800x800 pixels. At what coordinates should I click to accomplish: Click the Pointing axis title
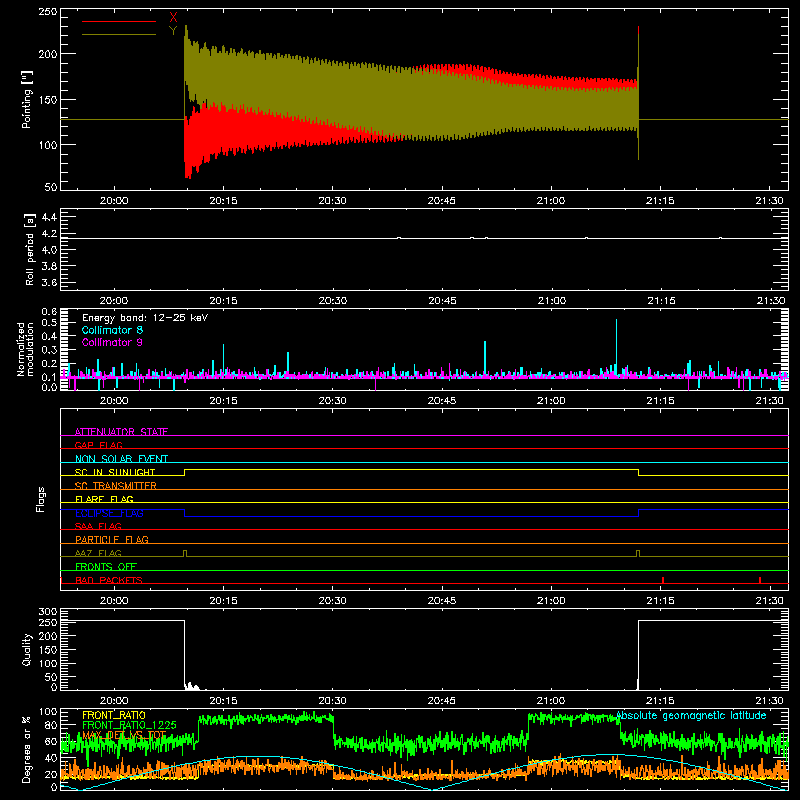pyautogui.click(x=27, y=99)
